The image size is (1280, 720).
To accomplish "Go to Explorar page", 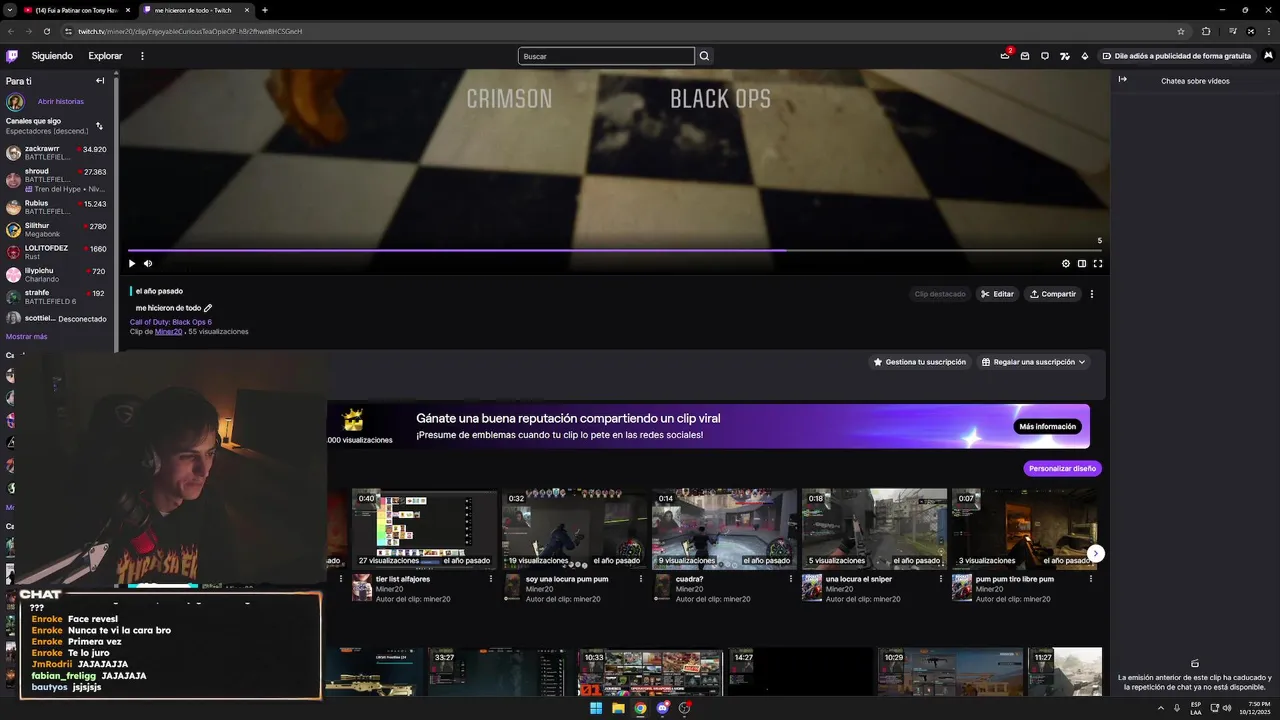I will (x=105, y=56).
